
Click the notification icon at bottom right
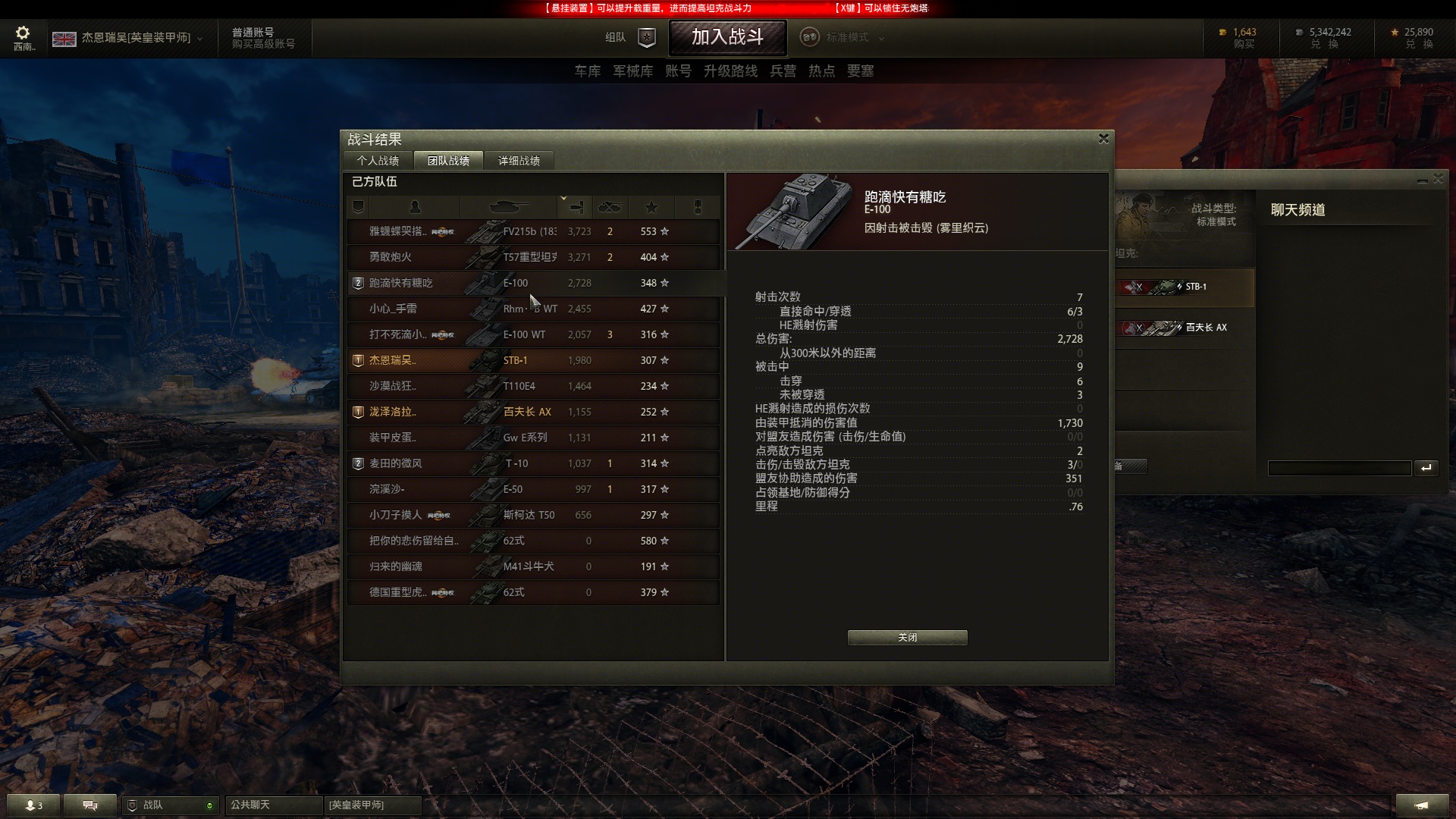pyautogui.click(x=1421, y=805)
